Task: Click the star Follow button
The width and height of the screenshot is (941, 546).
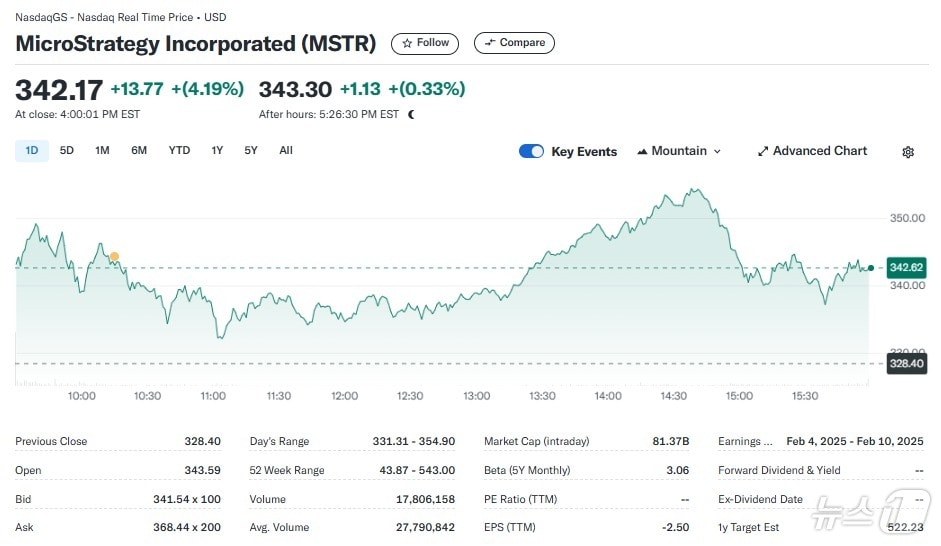Action: point(425,43)
